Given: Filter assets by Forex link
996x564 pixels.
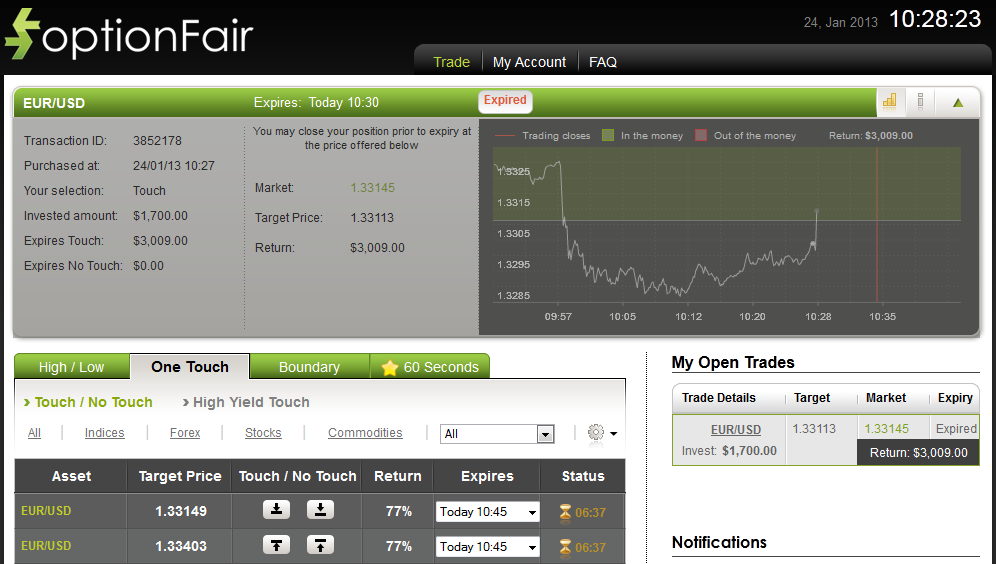Looking at the screenshot, I should 185,433.
